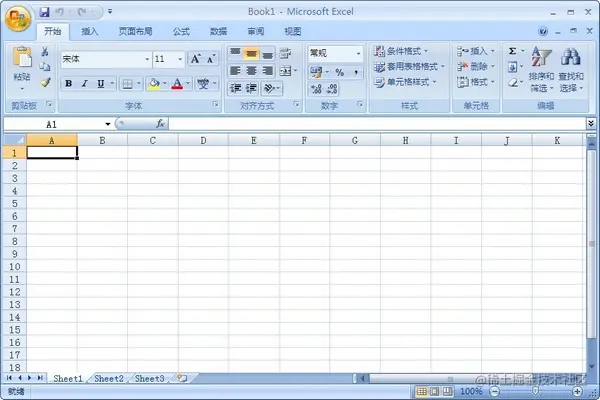Decrease font size with small A
This screenshot has height=400, width=600.
click(211, 59)
